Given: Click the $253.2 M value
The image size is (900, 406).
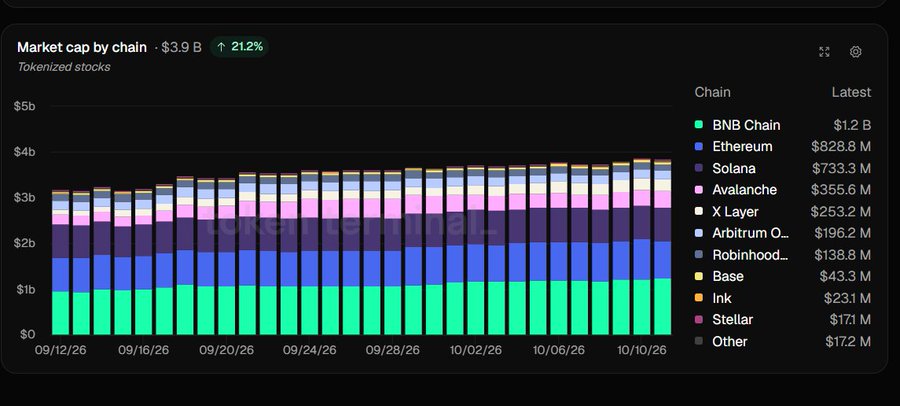Looking at the screenshot, I should coord(841,211).
